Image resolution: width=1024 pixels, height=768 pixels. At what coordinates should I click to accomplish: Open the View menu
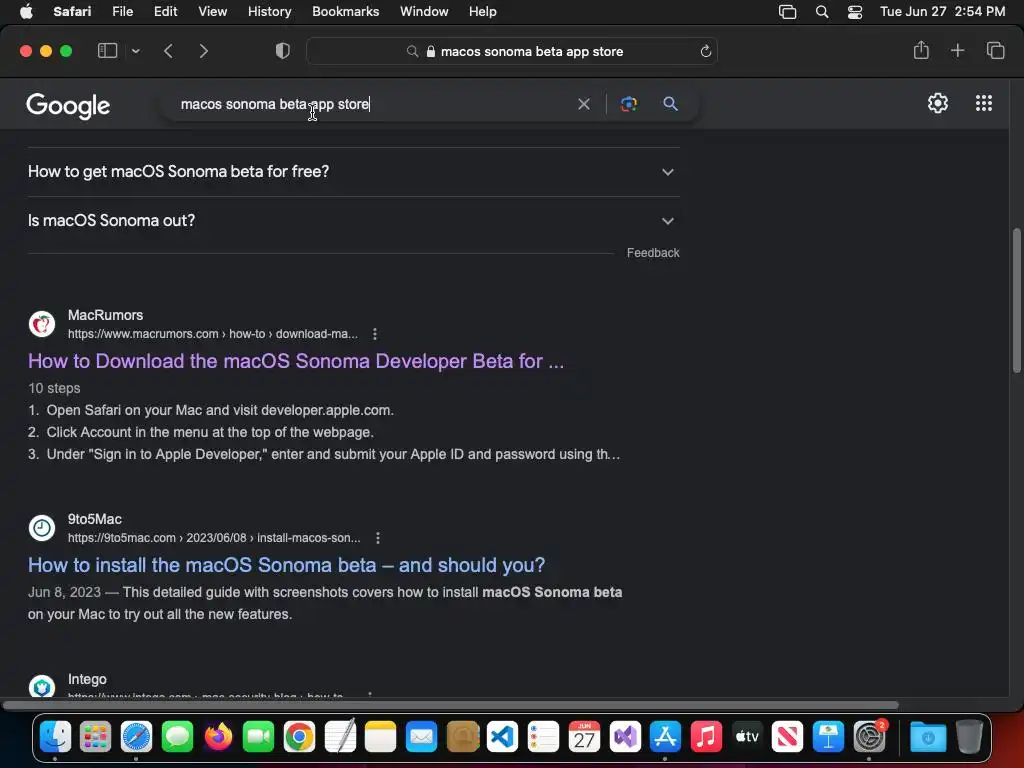pos(212,11)
